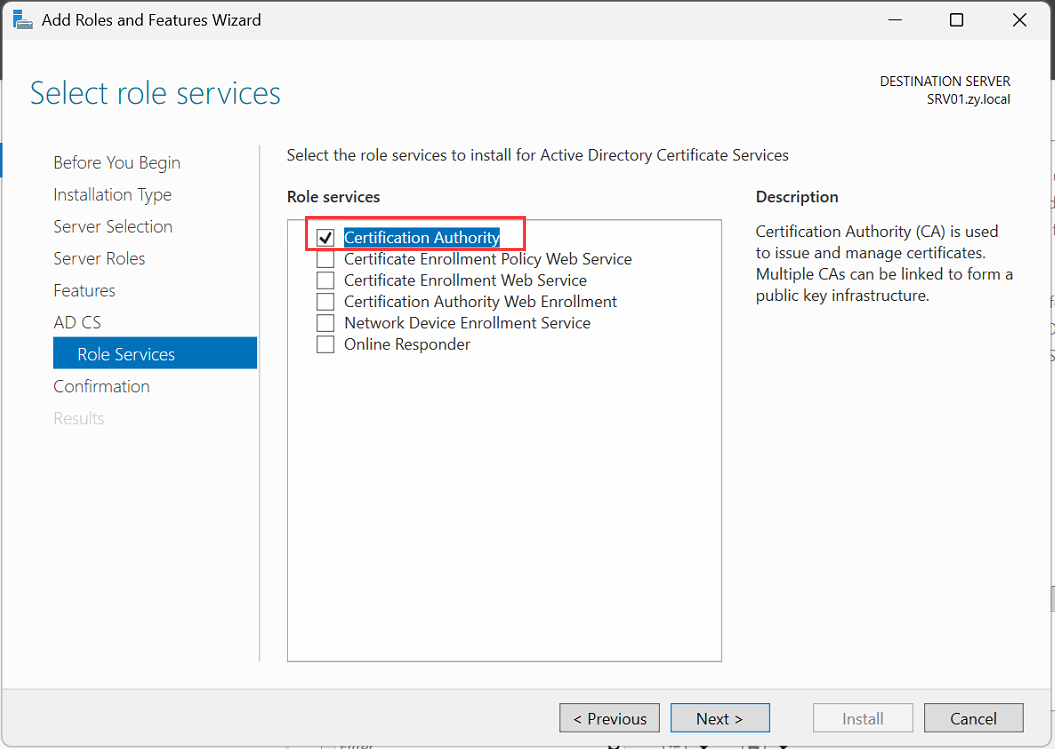Uncheck the Certification Authority checkbox
The width and height of the screenshot is (1055, 749).
[325, 238]
